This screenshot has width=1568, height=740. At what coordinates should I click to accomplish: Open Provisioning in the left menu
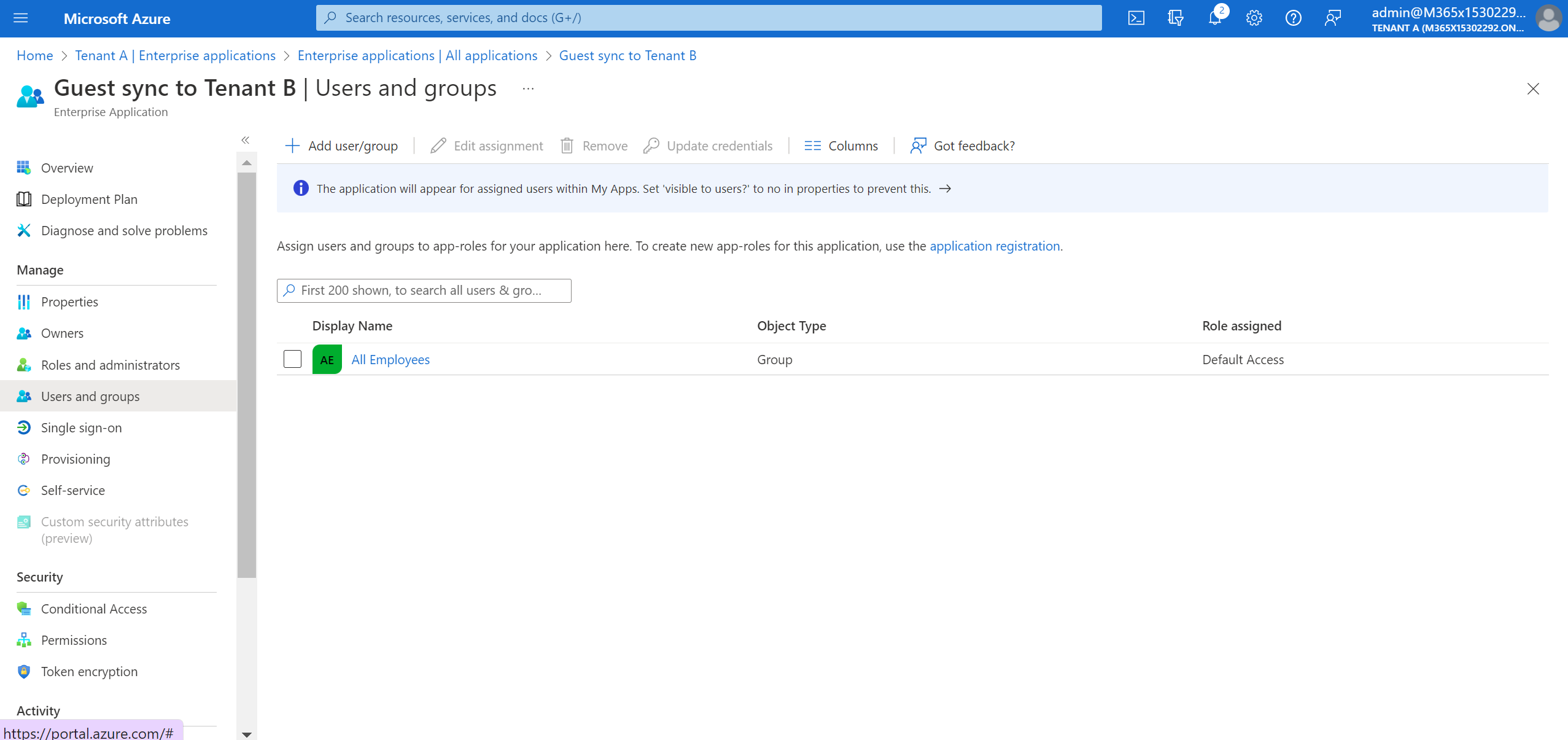point(76,459)
